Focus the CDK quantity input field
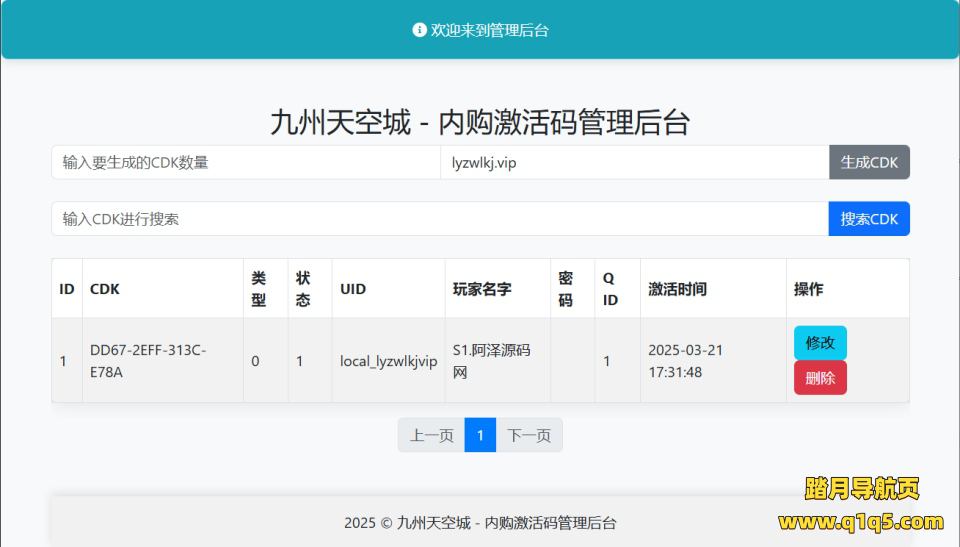This screenshot has width=960, height=547. click(245, 162)
